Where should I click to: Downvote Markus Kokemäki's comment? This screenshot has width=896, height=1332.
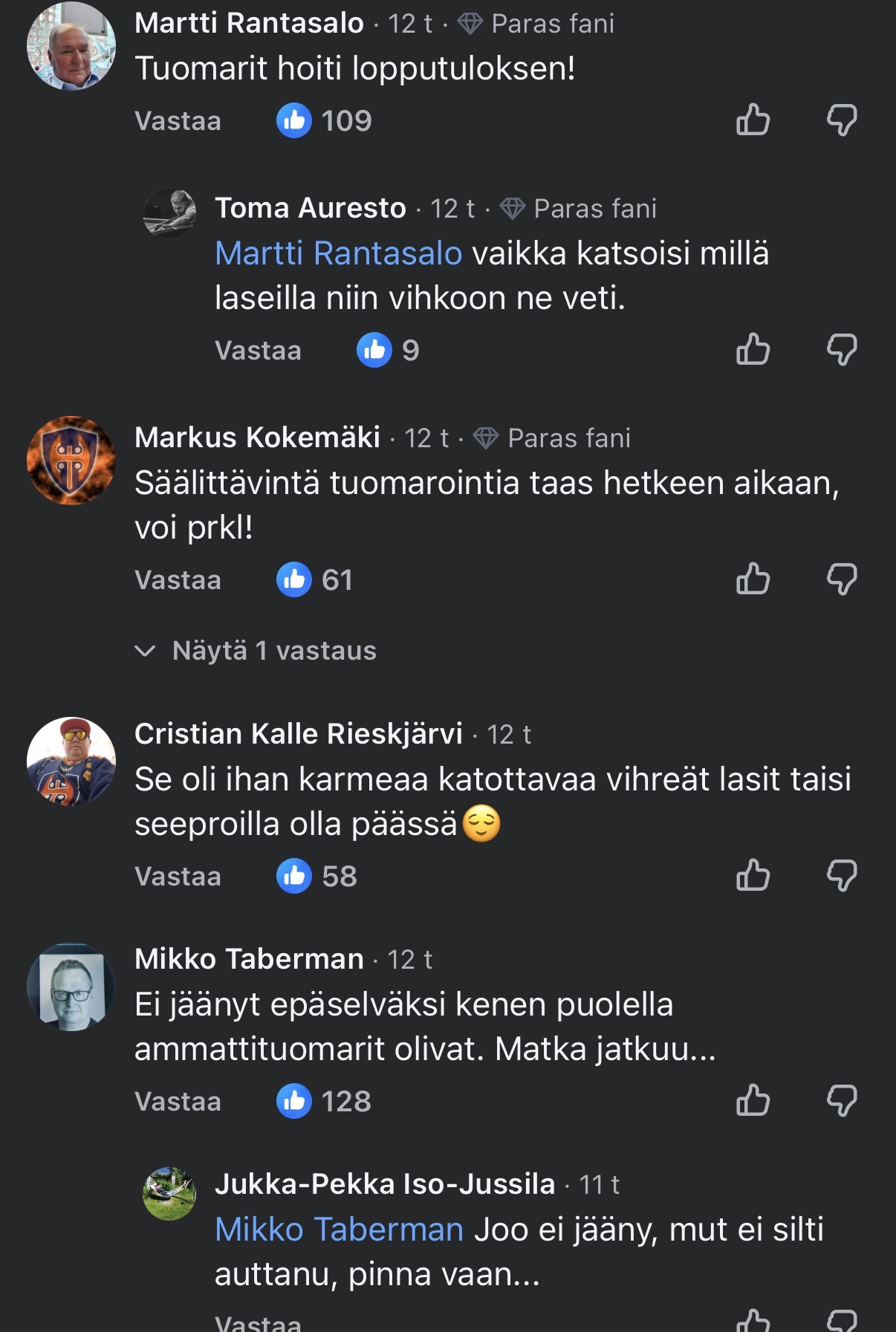[842, 579]
